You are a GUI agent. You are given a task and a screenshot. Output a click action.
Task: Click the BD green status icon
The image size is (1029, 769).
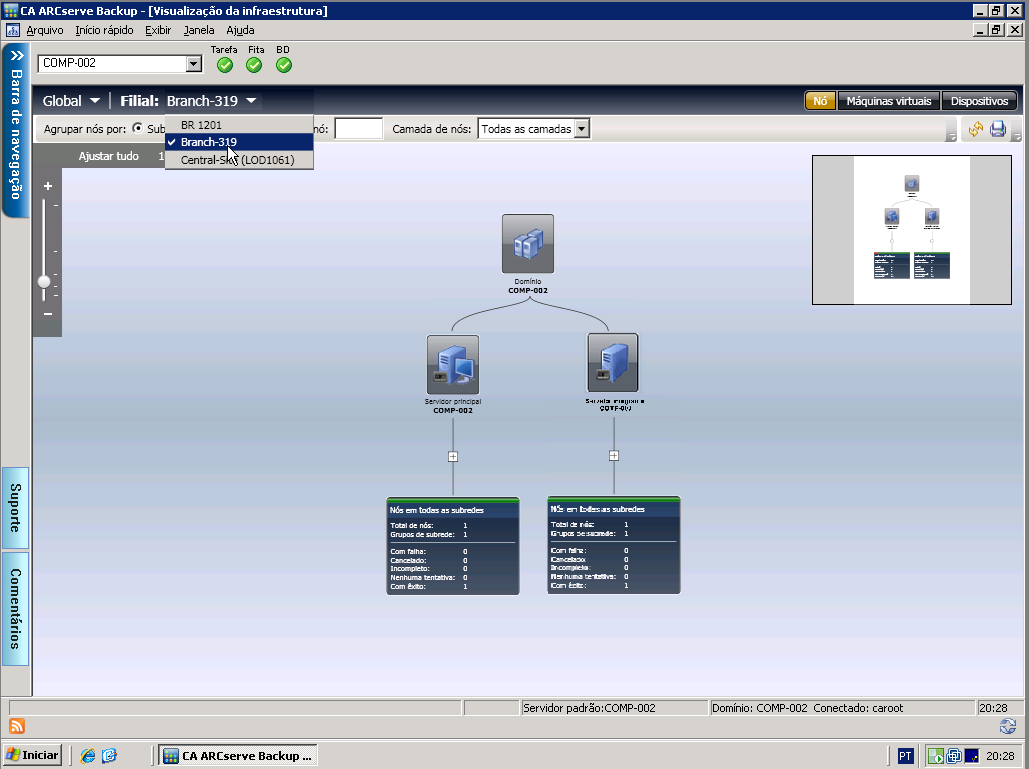click(x=284, y=65)
